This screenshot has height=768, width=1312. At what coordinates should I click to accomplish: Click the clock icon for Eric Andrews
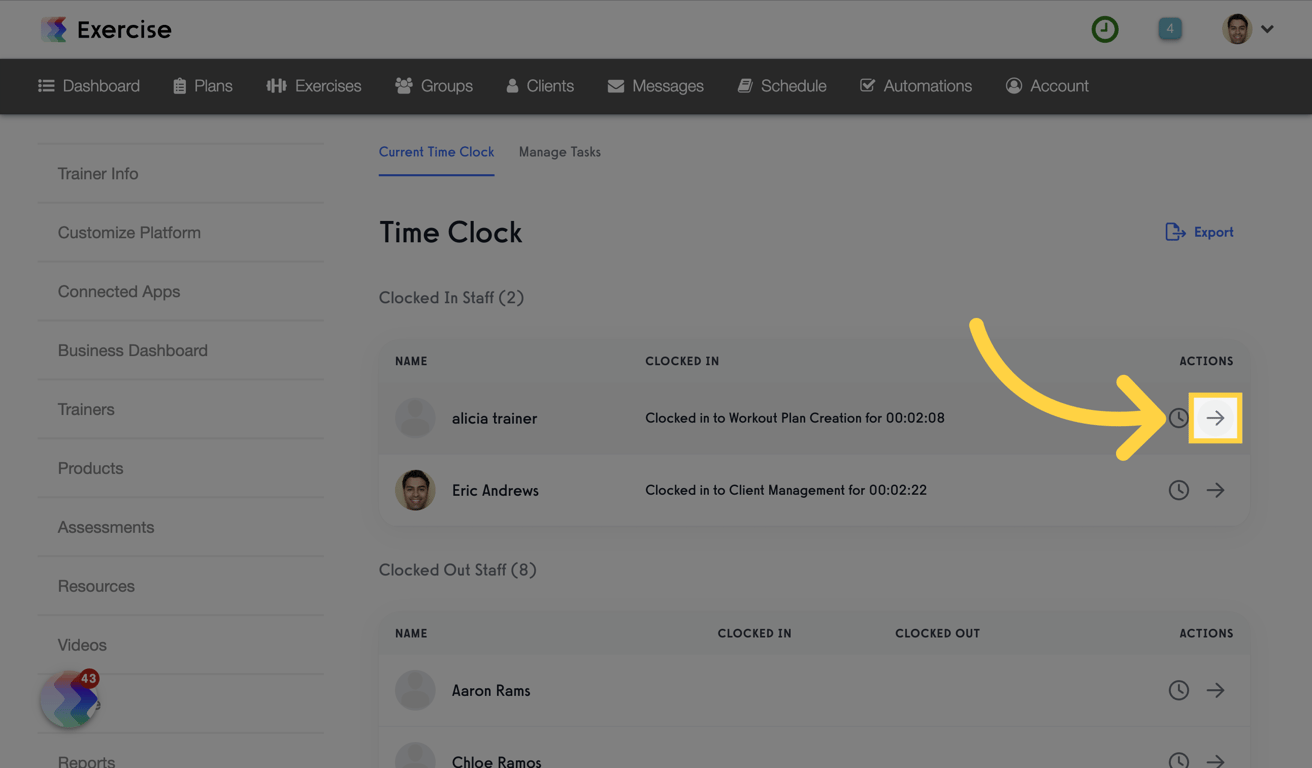(1178, 490)
